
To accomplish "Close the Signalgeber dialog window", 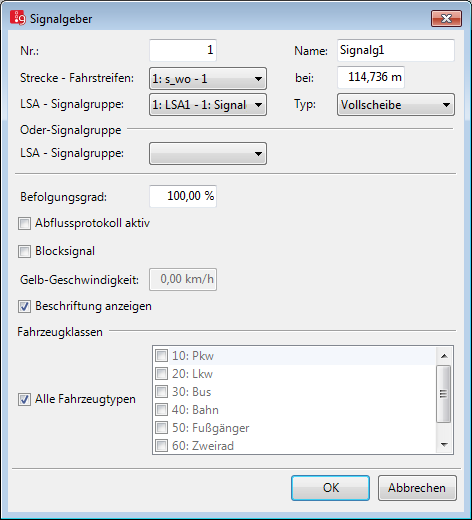I will [x=446, y=18].
